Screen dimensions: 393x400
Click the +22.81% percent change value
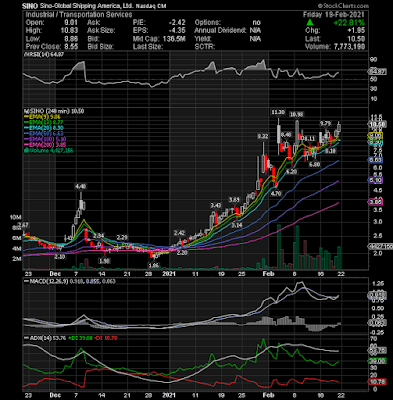coord(349,23)
